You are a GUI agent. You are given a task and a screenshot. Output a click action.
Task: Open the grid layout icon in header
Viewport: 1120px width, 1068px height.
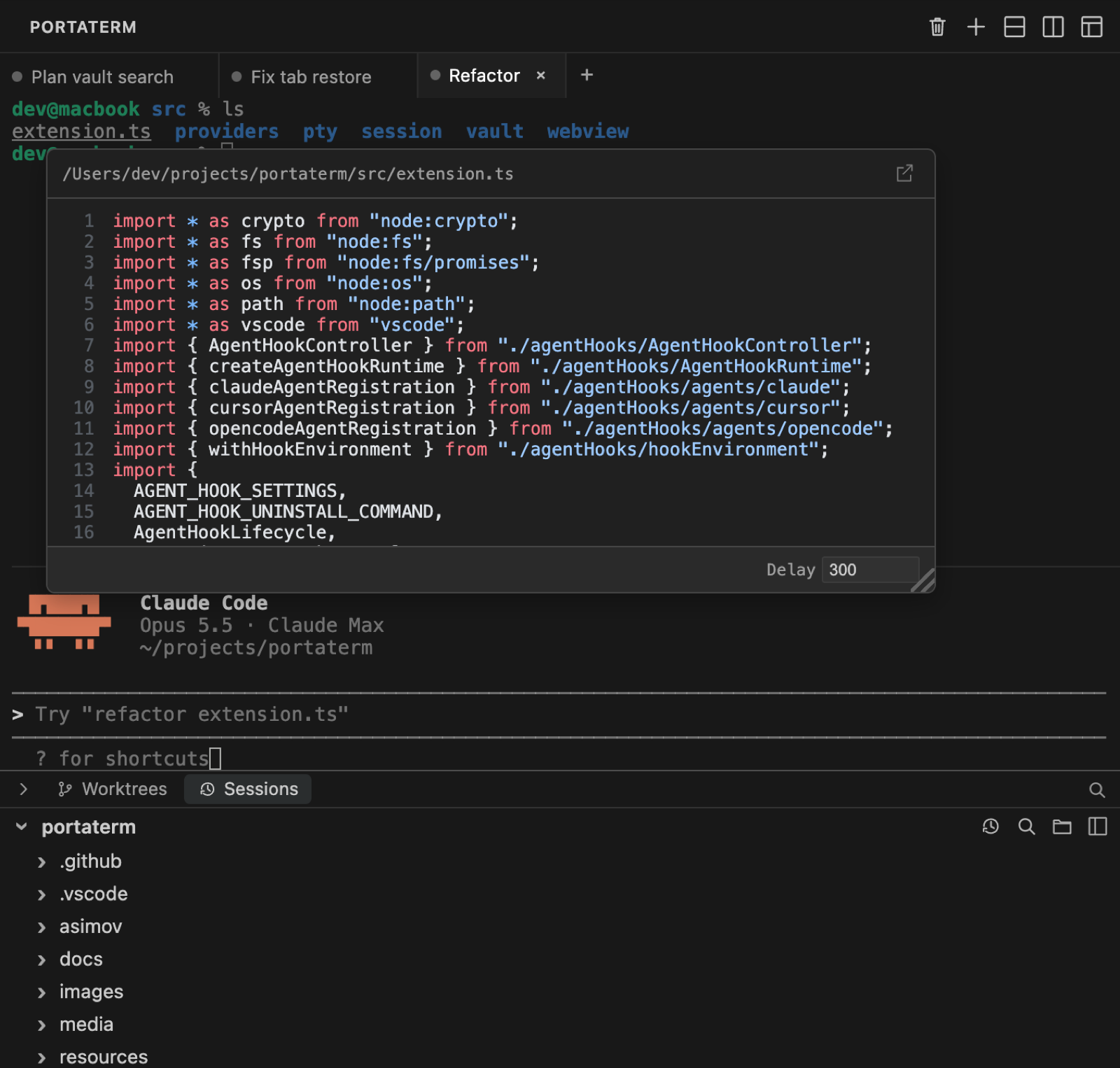1091,27
